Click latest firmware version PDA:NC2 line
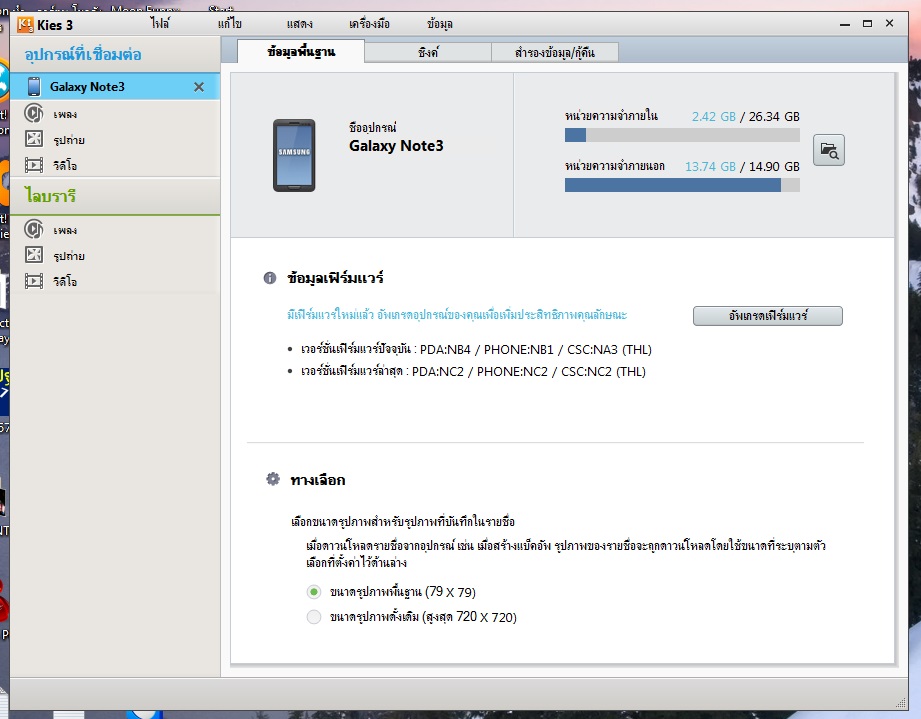 coord(473,372)
